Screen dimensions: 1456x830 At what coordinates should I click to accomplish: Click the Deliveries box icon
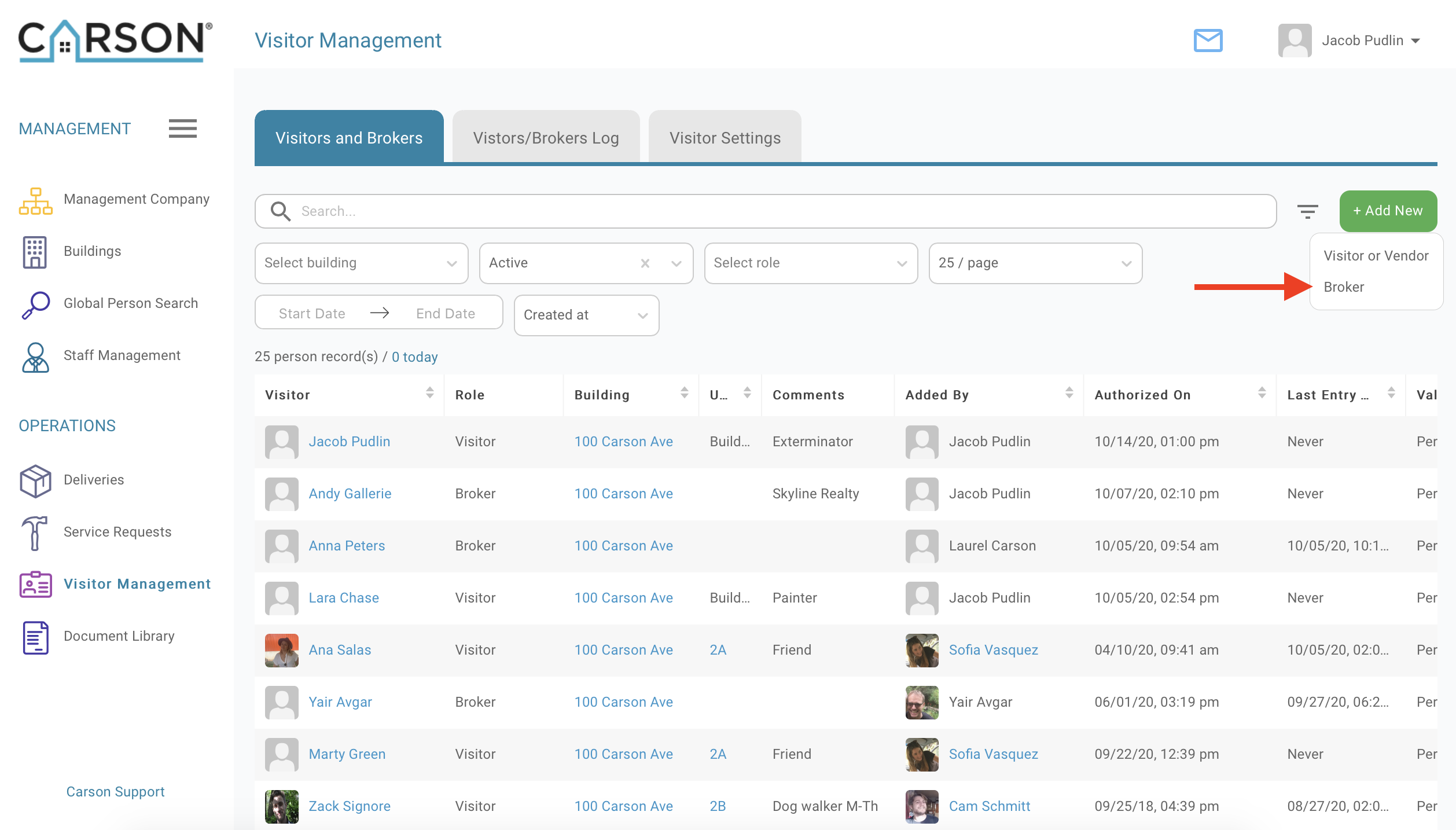coord(35,480)
